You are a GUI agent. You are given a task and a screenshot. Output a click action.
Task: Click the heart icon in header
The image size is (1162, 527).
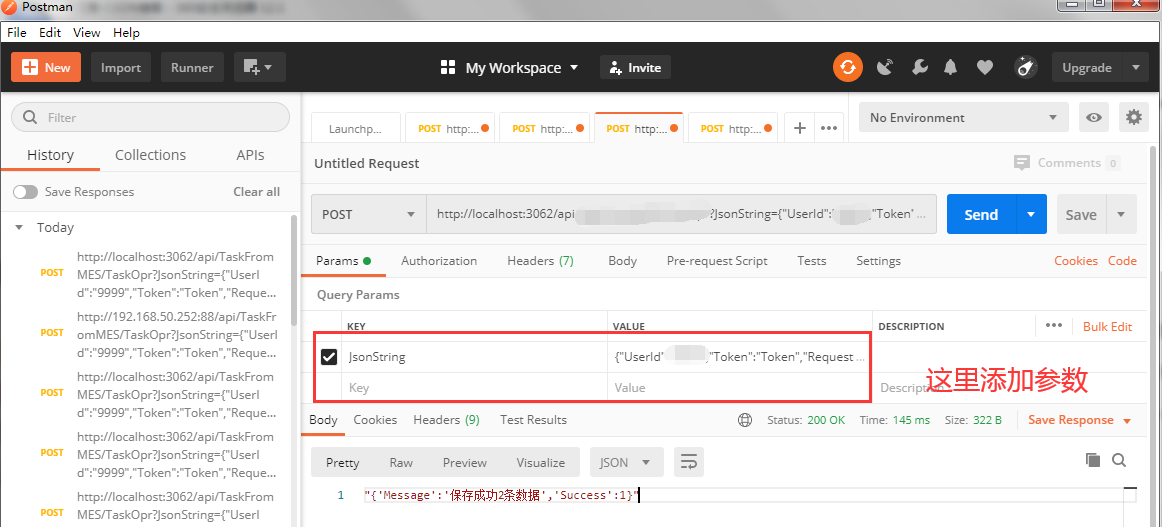pos(984,67)
